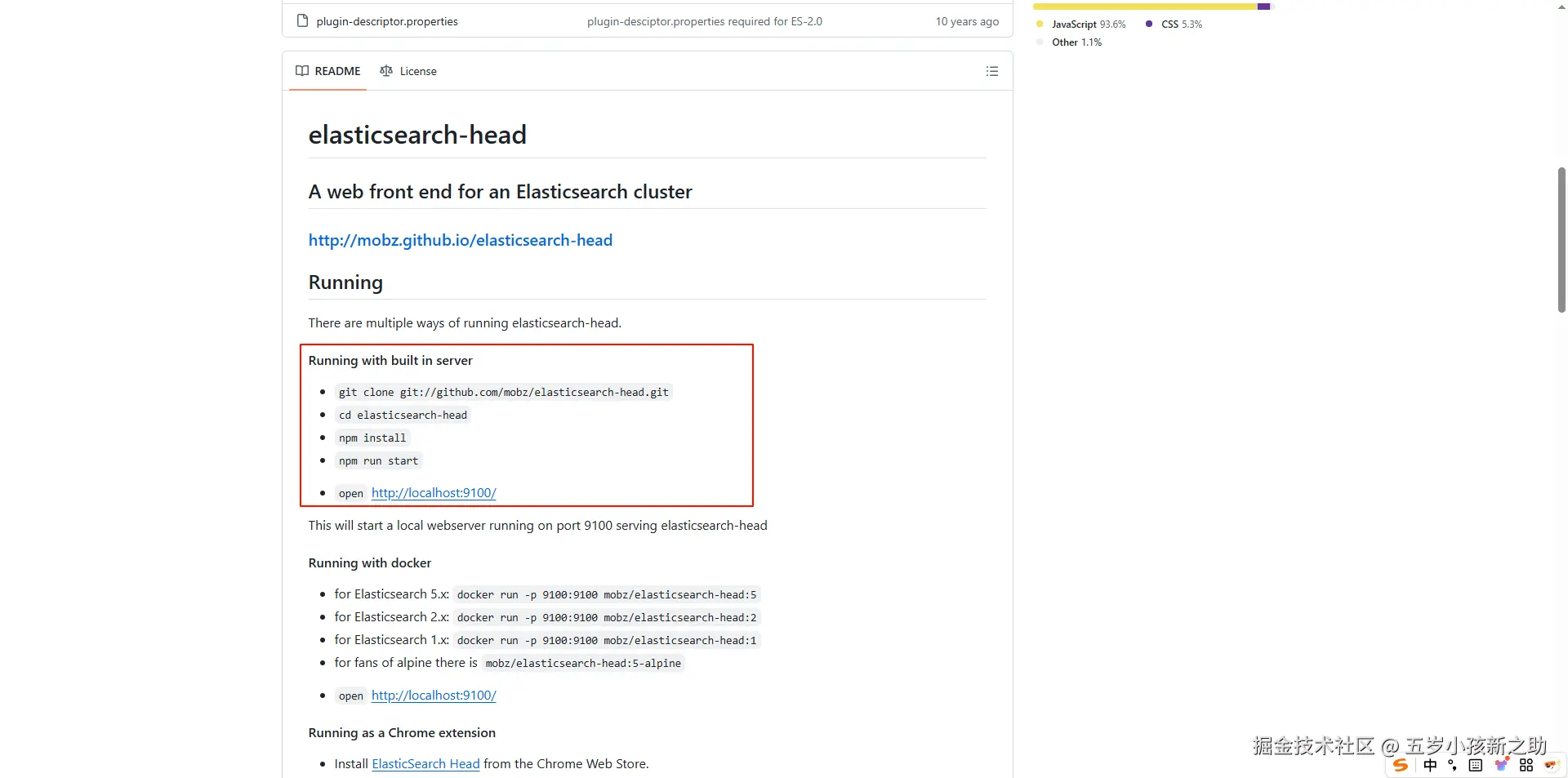1568x778 pixels.
Task: Click the book icon on README tab
Action: pos(302,71)
